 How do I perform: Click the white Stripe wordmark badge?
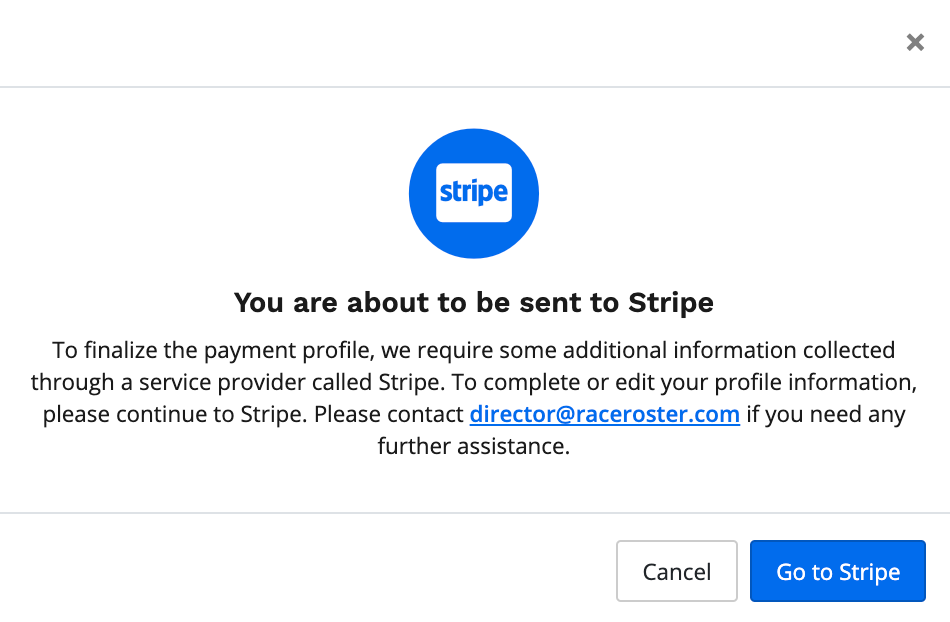click(474, 192)
